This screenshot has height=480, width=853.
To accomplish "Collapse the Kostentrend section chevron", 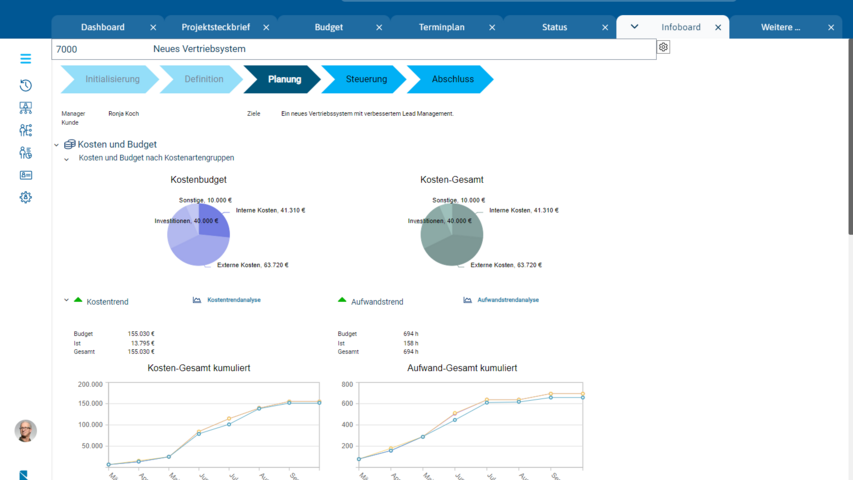I will coord(67,300).
